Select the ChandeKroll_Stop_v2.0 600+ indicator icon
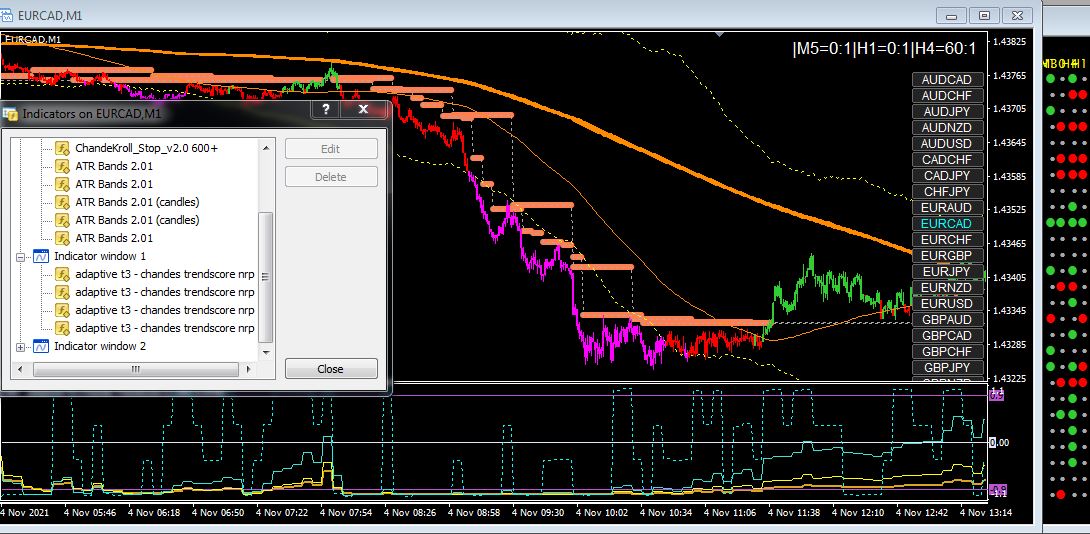Screen dimensions: 1090x534 click(63, 148)
